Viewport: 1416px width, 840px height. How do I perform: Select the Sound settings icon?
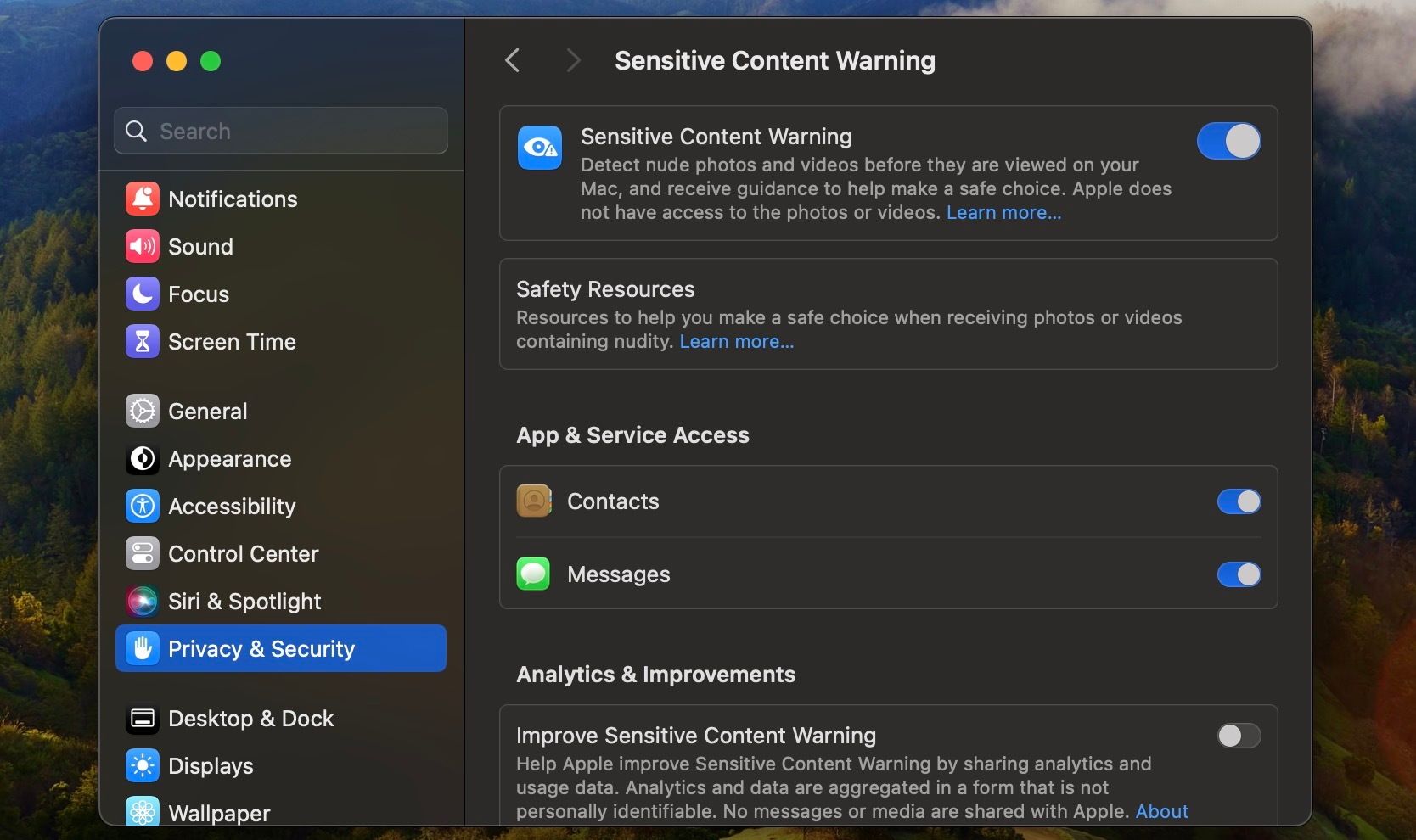(142, 246)
